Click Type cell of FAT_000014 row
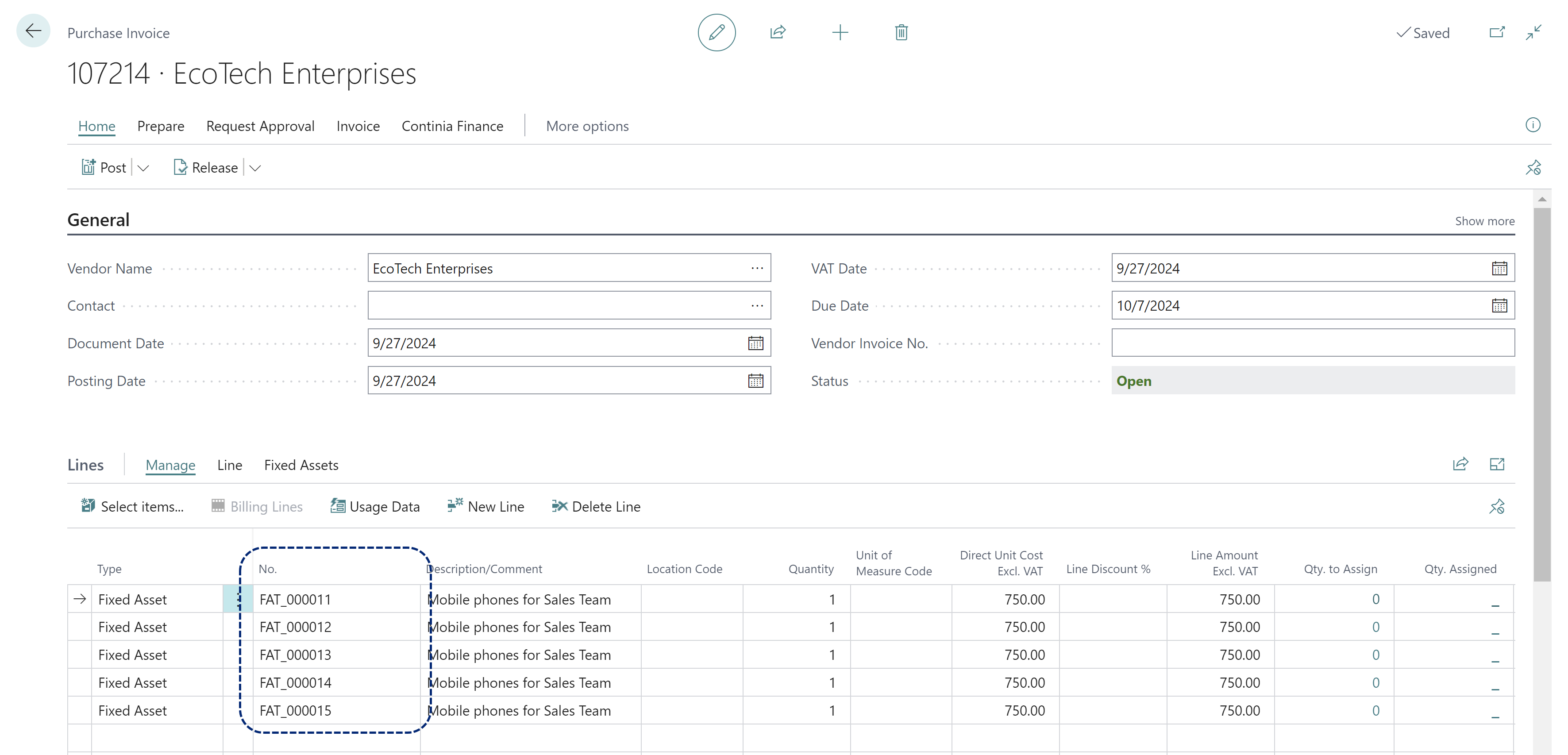The image size is (1568, 755). coord(157,683)
